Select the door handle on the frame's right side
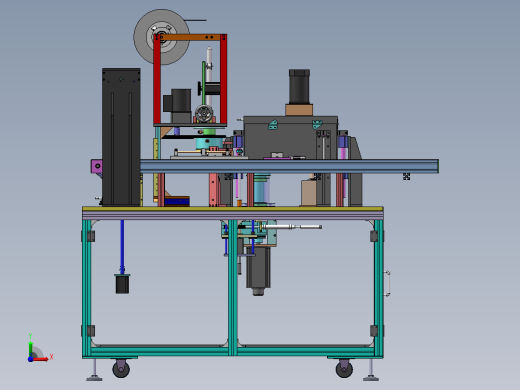The image size is (520, 390). click(387, 284)
